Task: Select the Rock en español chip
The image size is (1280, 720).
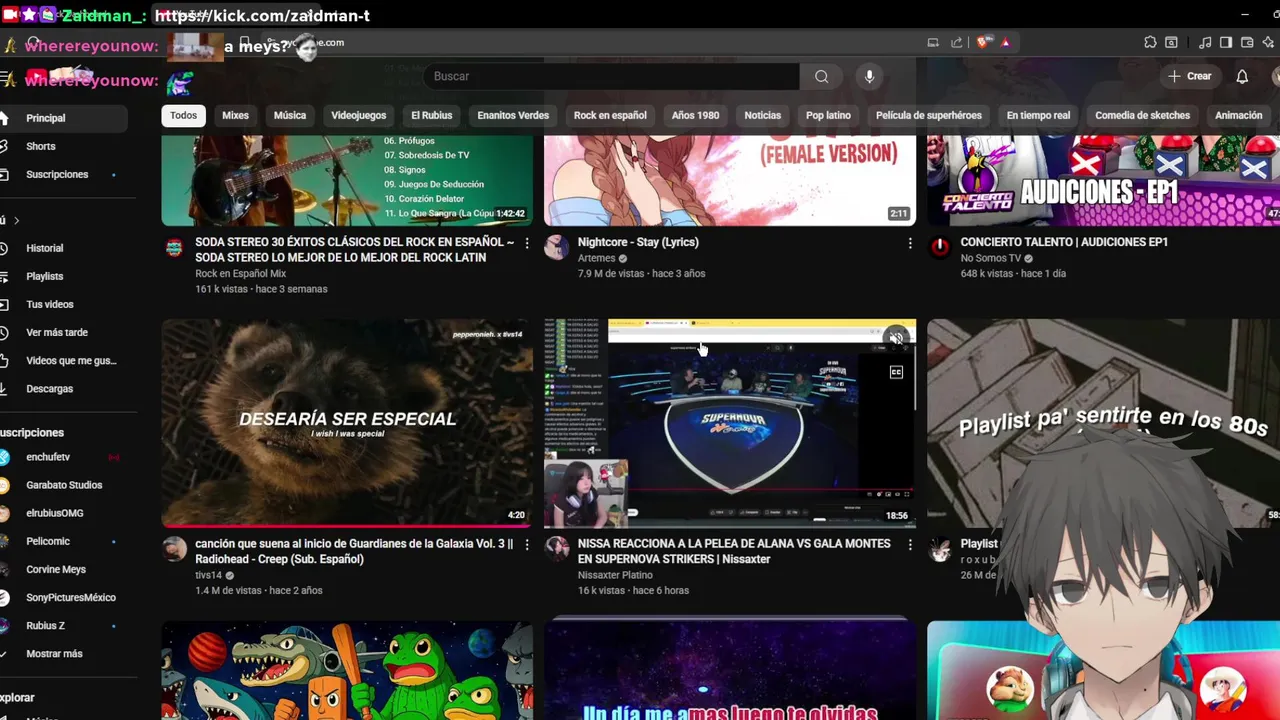Action: pos(610,115)
